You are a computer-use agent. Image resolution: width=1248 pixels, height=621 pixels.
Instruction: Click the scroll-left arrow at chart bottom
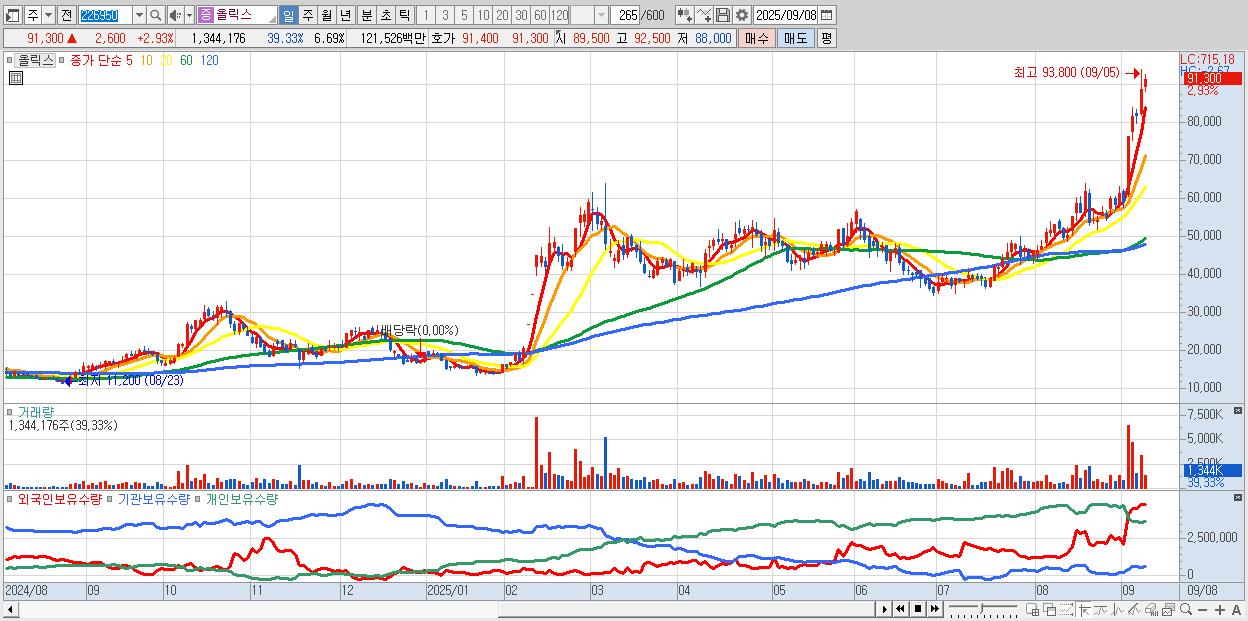pos(11,609)
